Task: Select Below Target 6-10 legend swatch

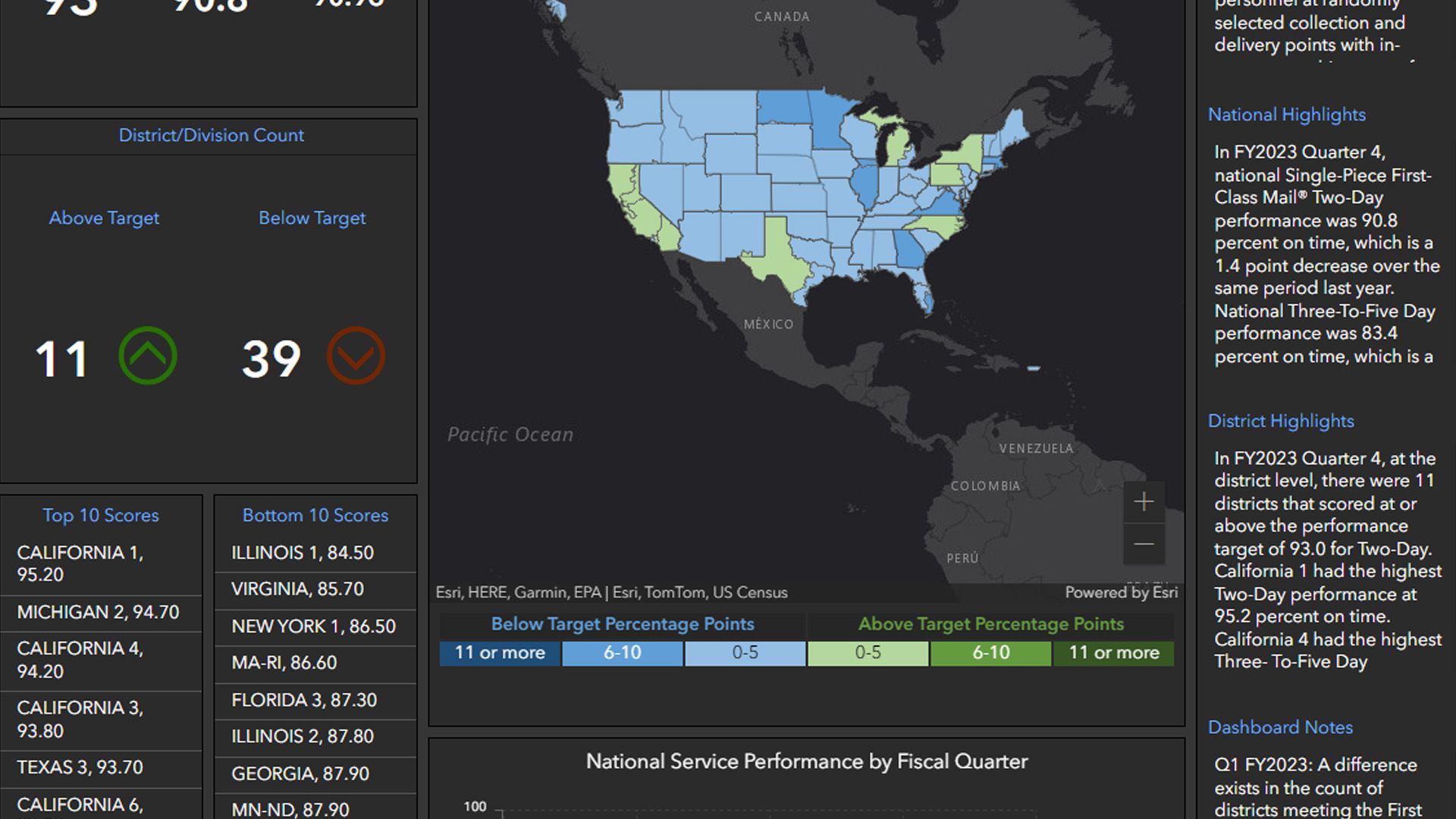Action: click(622, 653)
